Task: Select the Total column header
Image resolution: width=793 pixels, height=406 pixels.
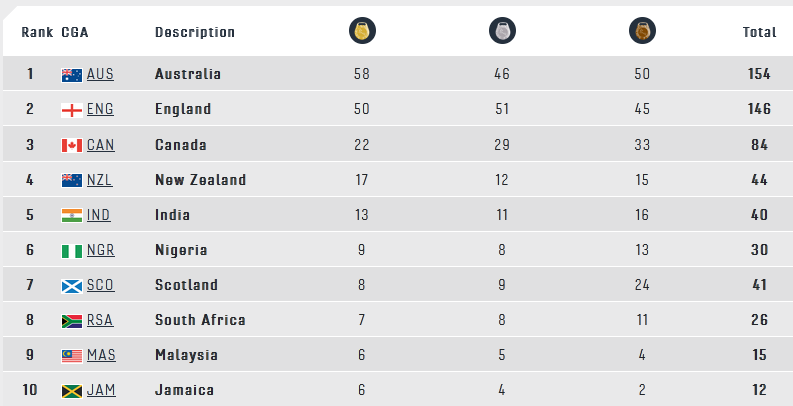Action: pyautogui.click(x=759, y=32)
